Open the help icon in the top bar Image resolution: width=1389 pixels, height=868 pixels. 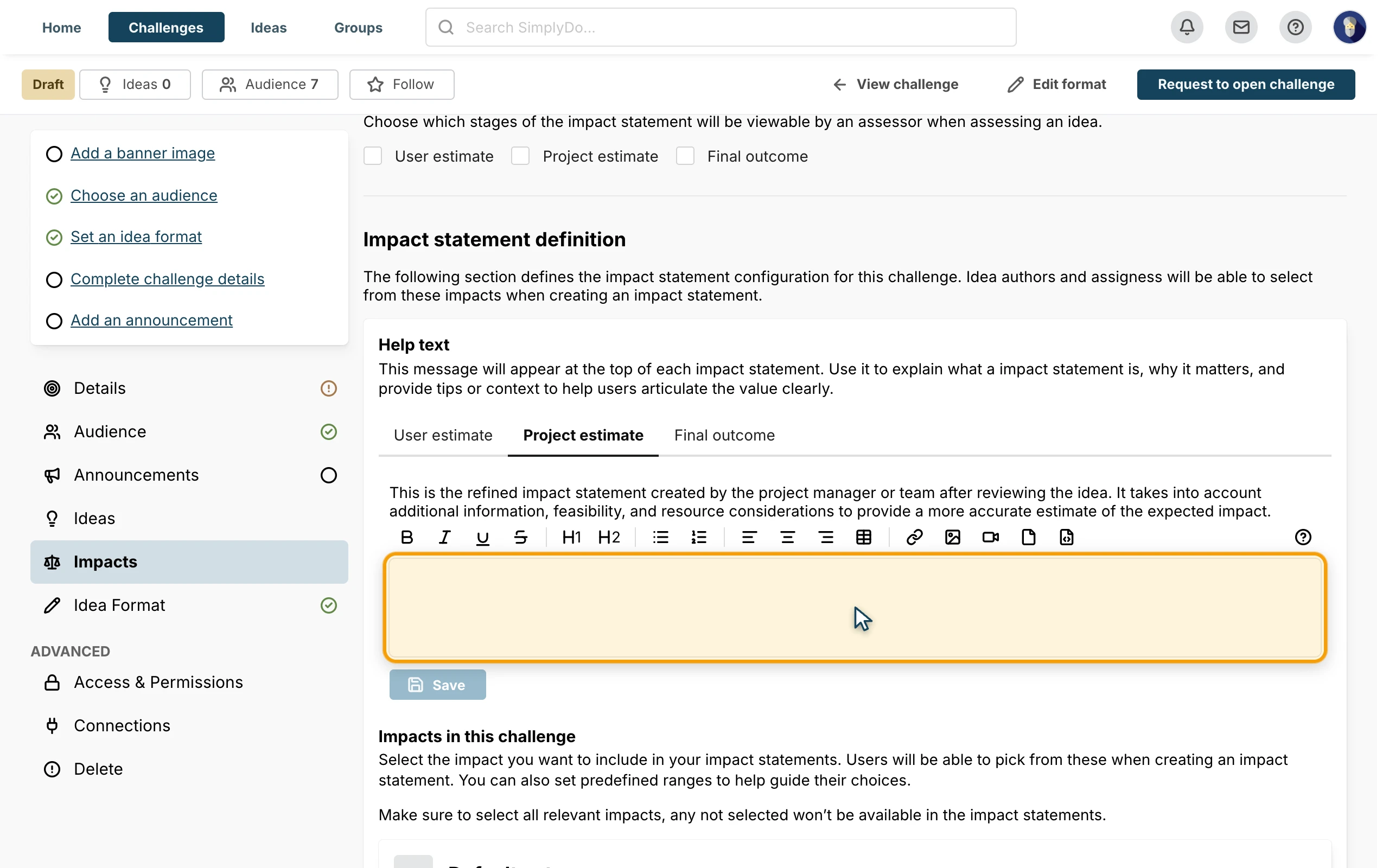pos(1295,27)
